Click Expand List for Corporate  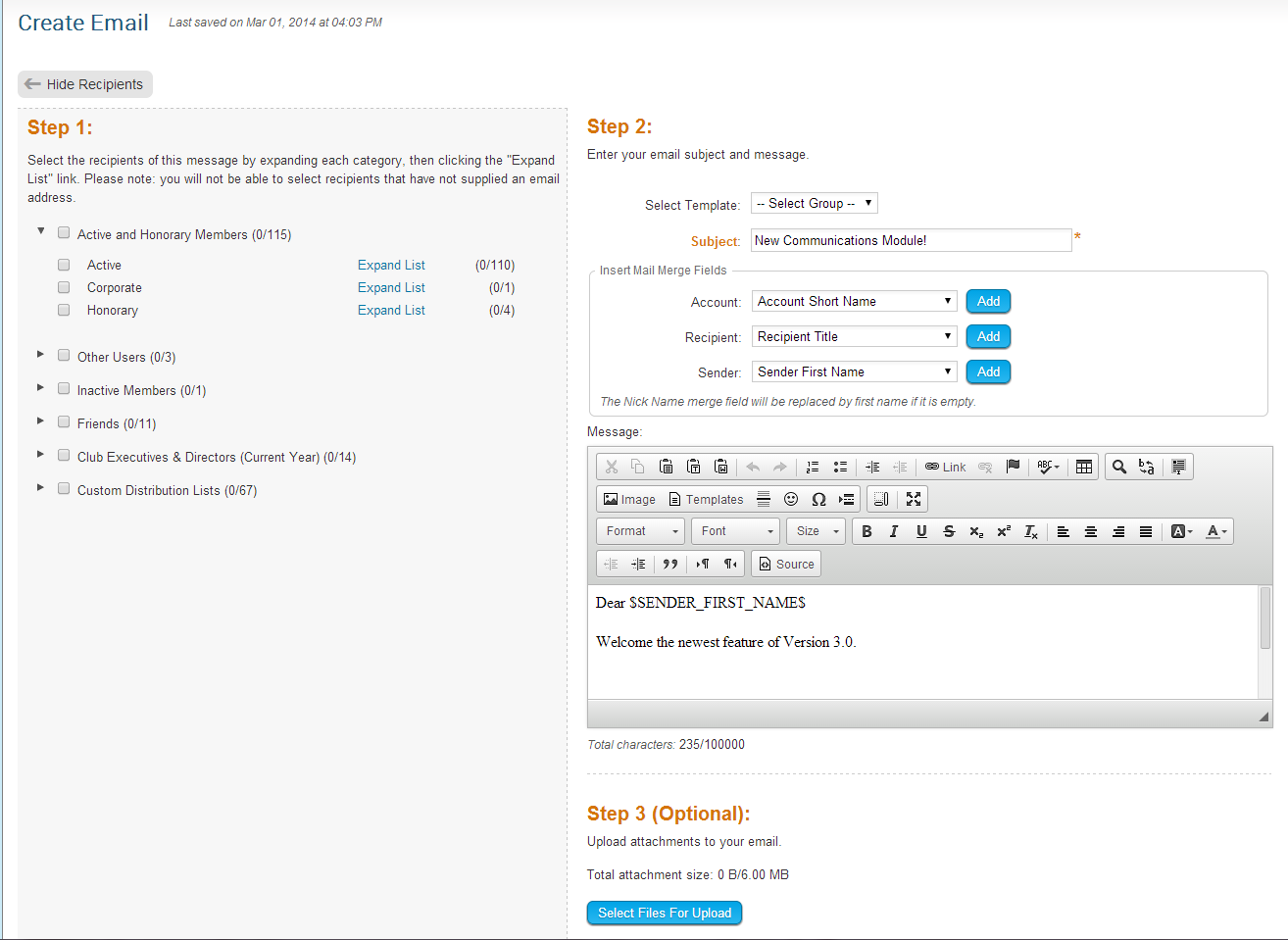[391, 287]
